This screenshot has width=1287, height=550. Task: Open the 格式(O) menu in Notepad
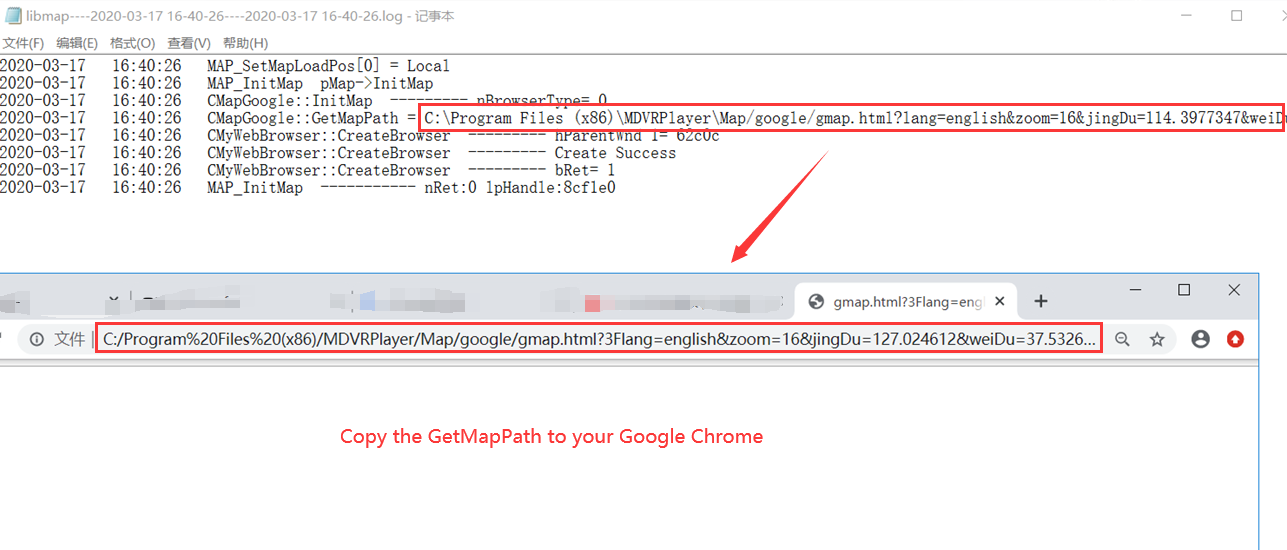click(132, 43)
